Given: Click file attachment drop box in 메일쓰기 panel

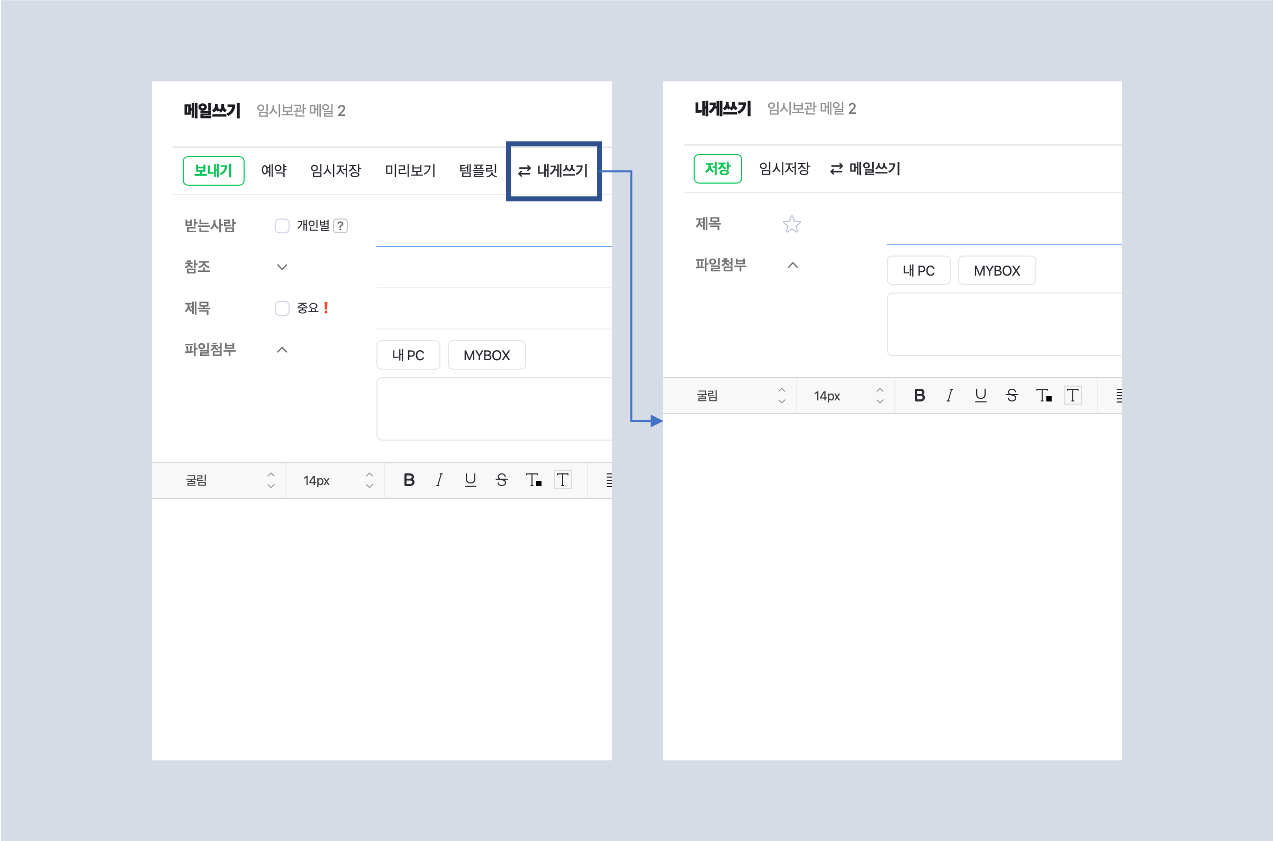Looking at the screenshot, I should click(494, 408).
